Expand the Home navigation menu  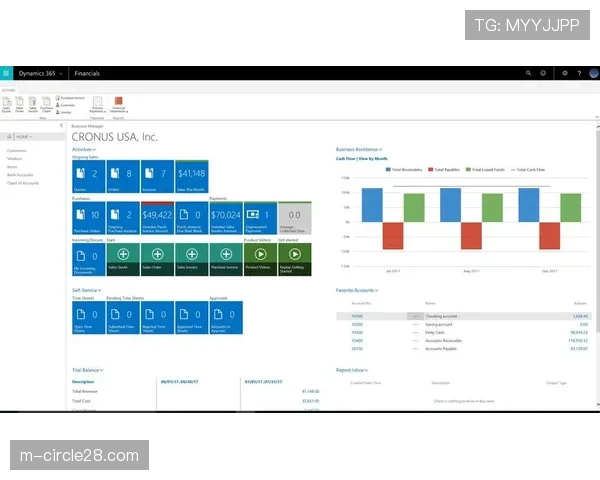point(23,137)
